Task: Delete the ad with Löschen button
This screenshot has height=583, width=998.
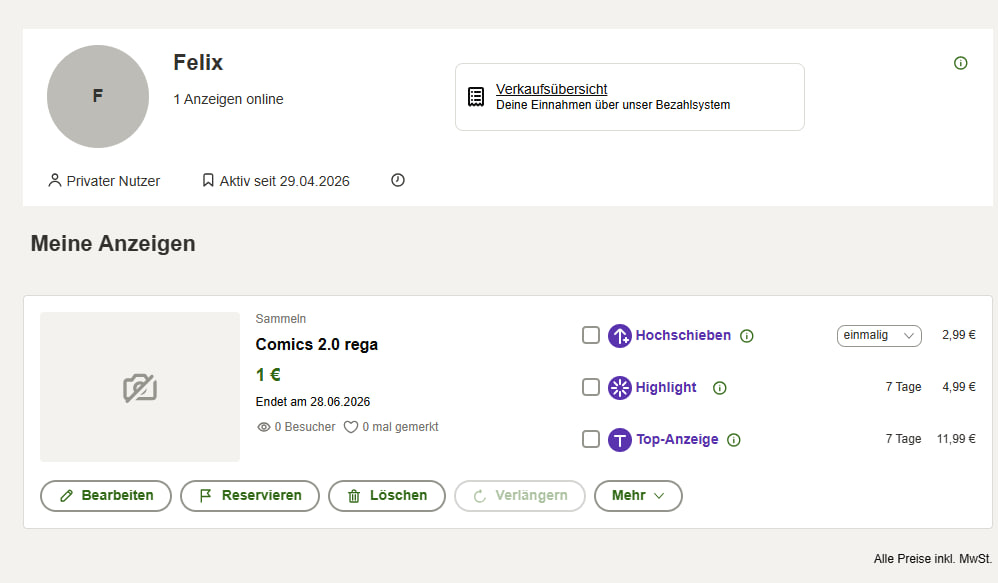Action: click(x=386, y=496)
